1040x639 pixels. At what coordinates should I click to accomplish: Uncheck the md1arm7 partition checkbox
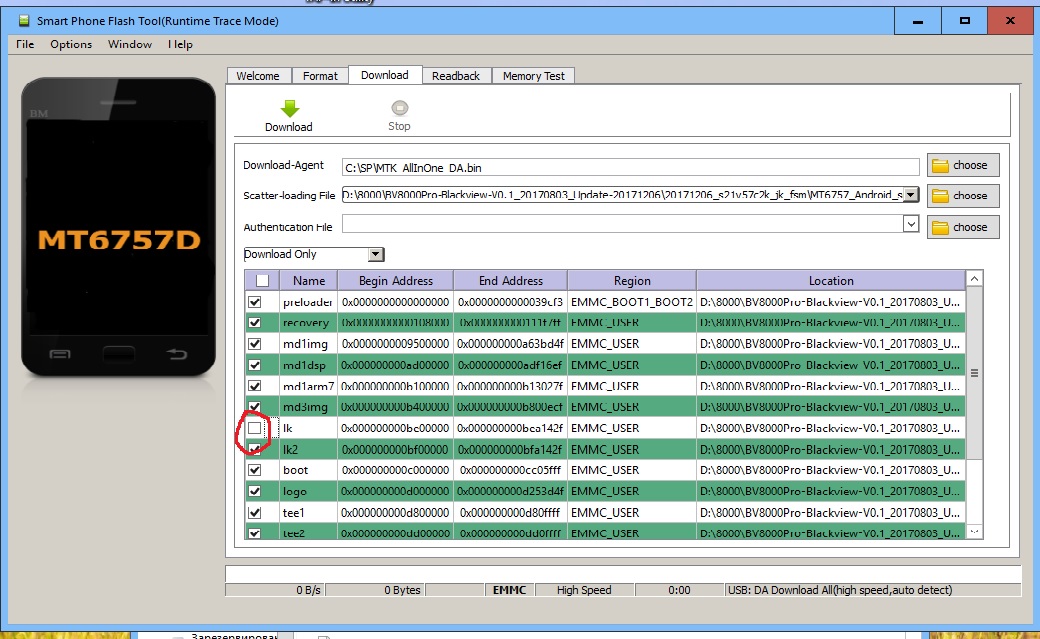pyautogui.click(x=255, y=386)
